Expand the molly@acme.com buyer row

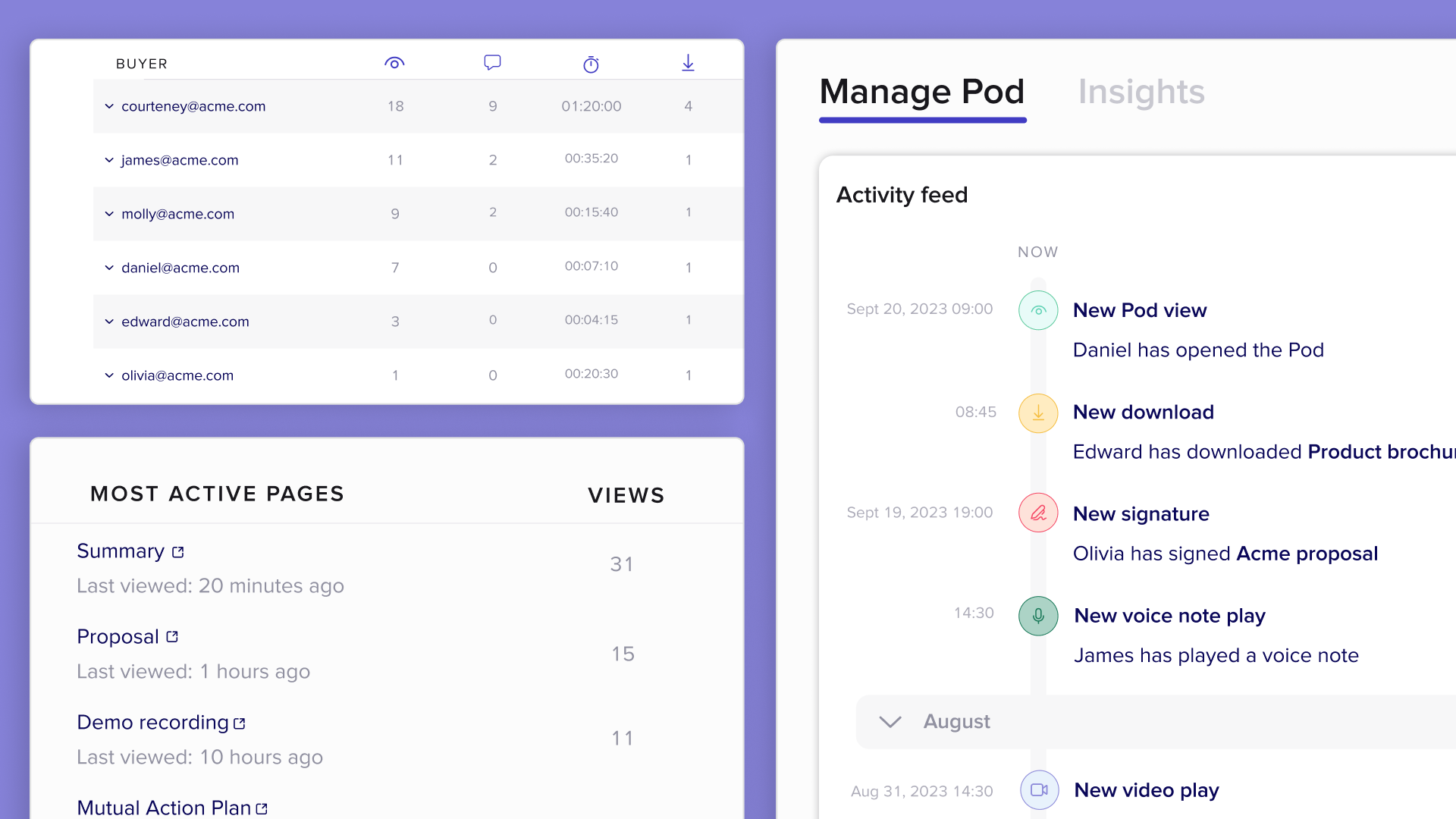[109, 214]
